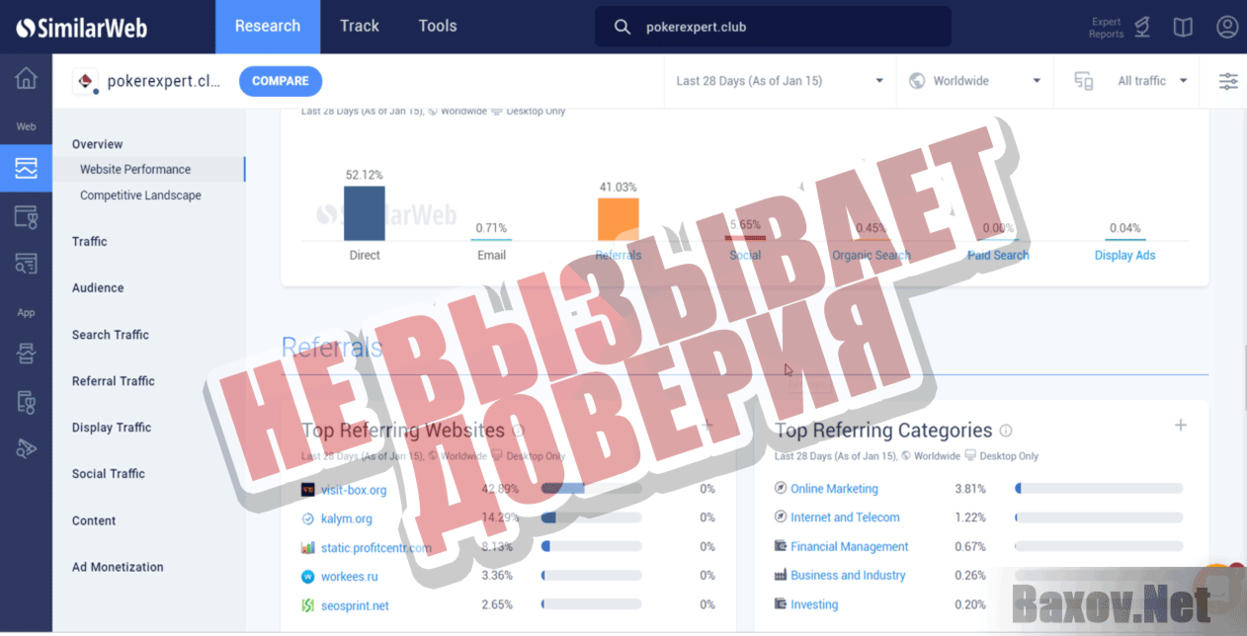
Task: Click the 3.81% Online Marketing value
Action: (x=970, y=488)
